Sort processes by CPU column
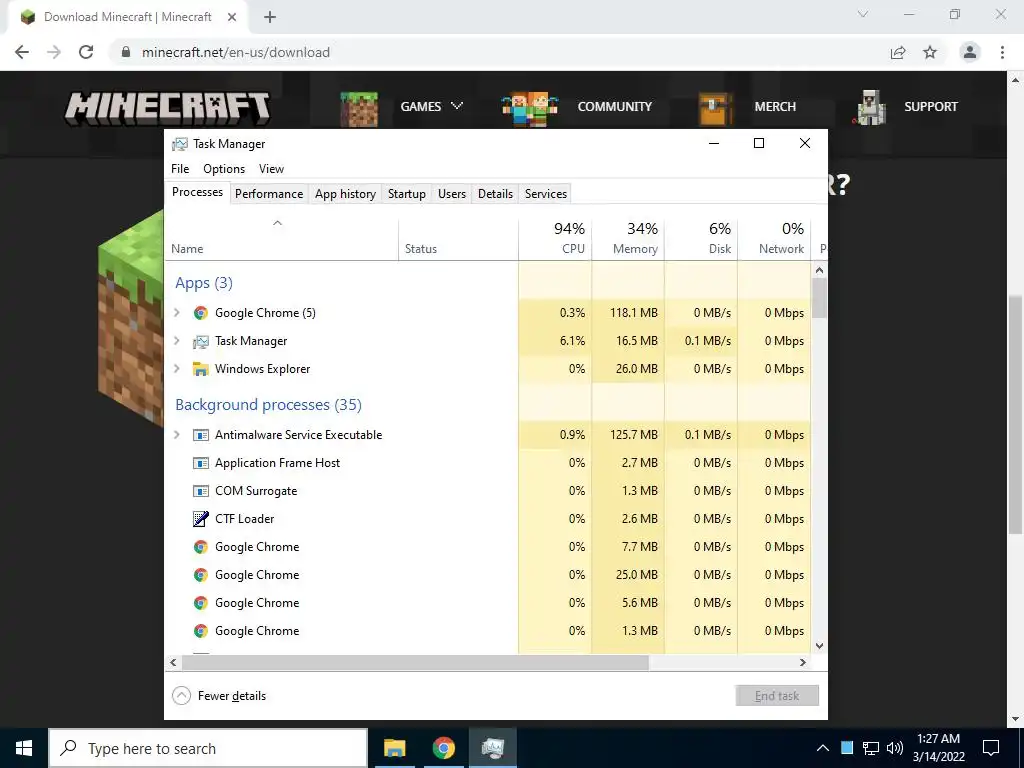1024x768 pixels. click(x=555, y=239)
